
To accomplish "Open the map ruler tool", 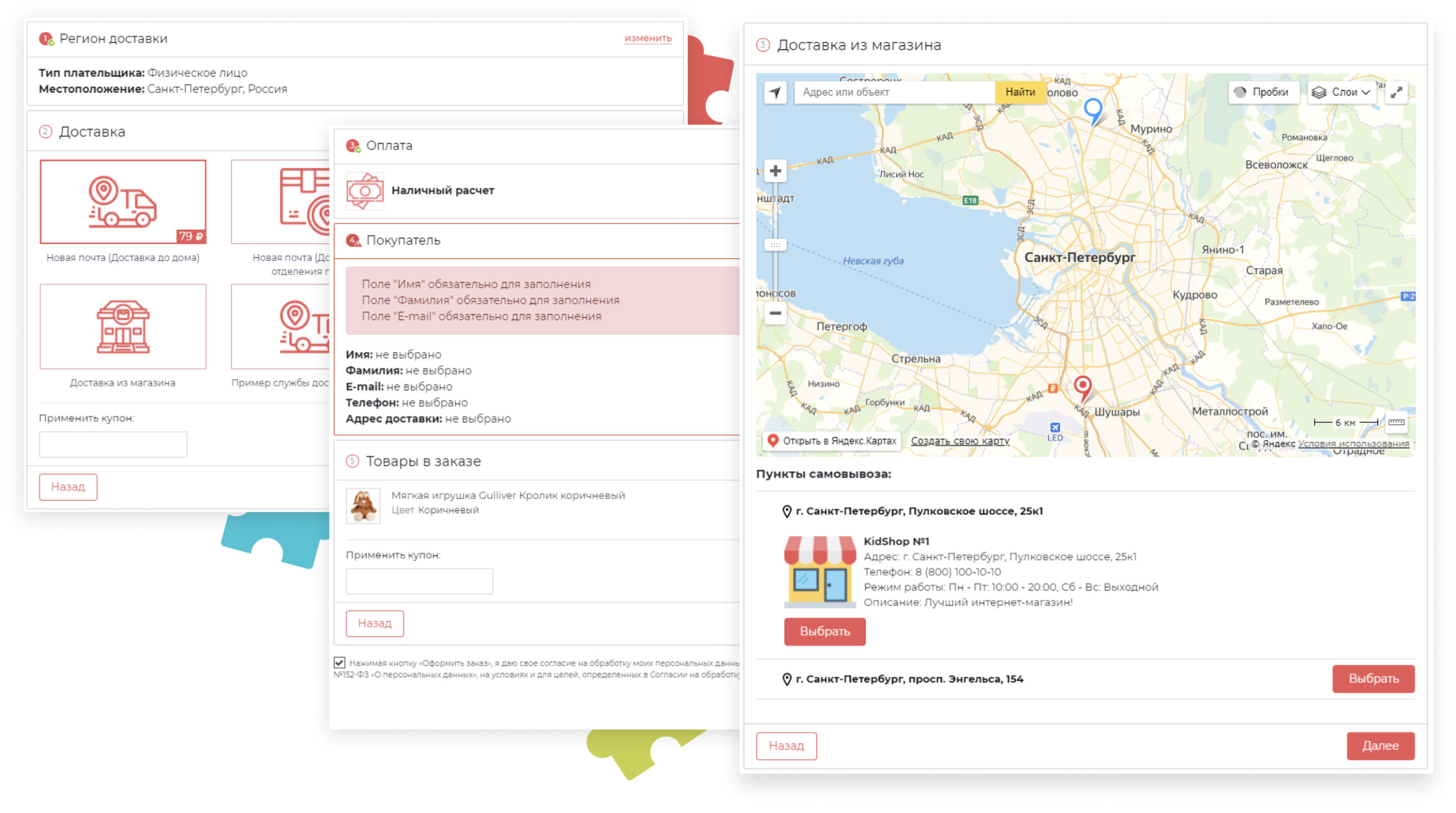I will (x=1395, y=423).
